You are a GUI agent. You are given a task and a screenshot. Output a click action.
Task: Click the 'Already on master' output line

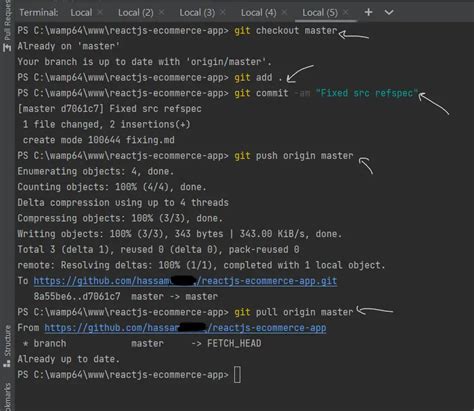(69, 46)
